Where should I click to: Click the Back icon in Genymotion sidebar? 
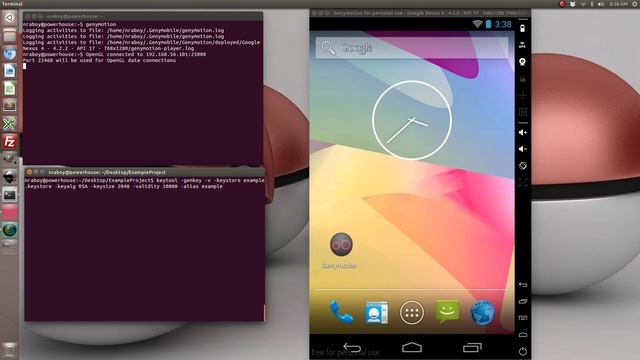523,284
